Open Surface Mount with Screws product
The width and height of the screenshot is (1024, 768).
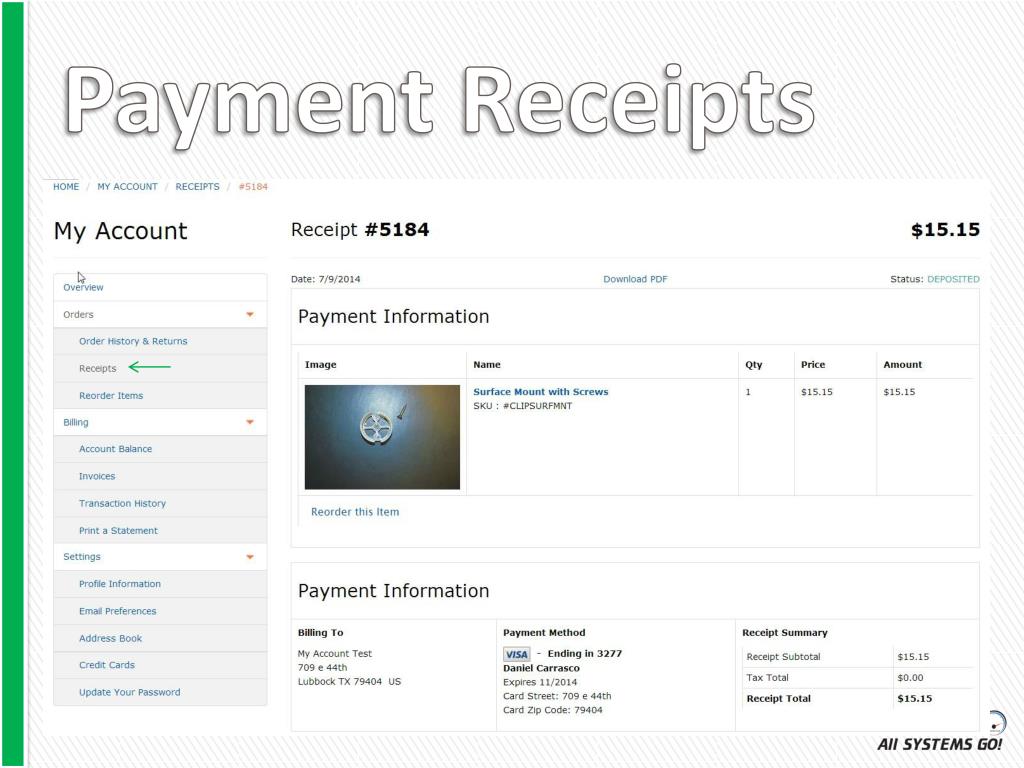pyautogui.click(x=541, y=392)
